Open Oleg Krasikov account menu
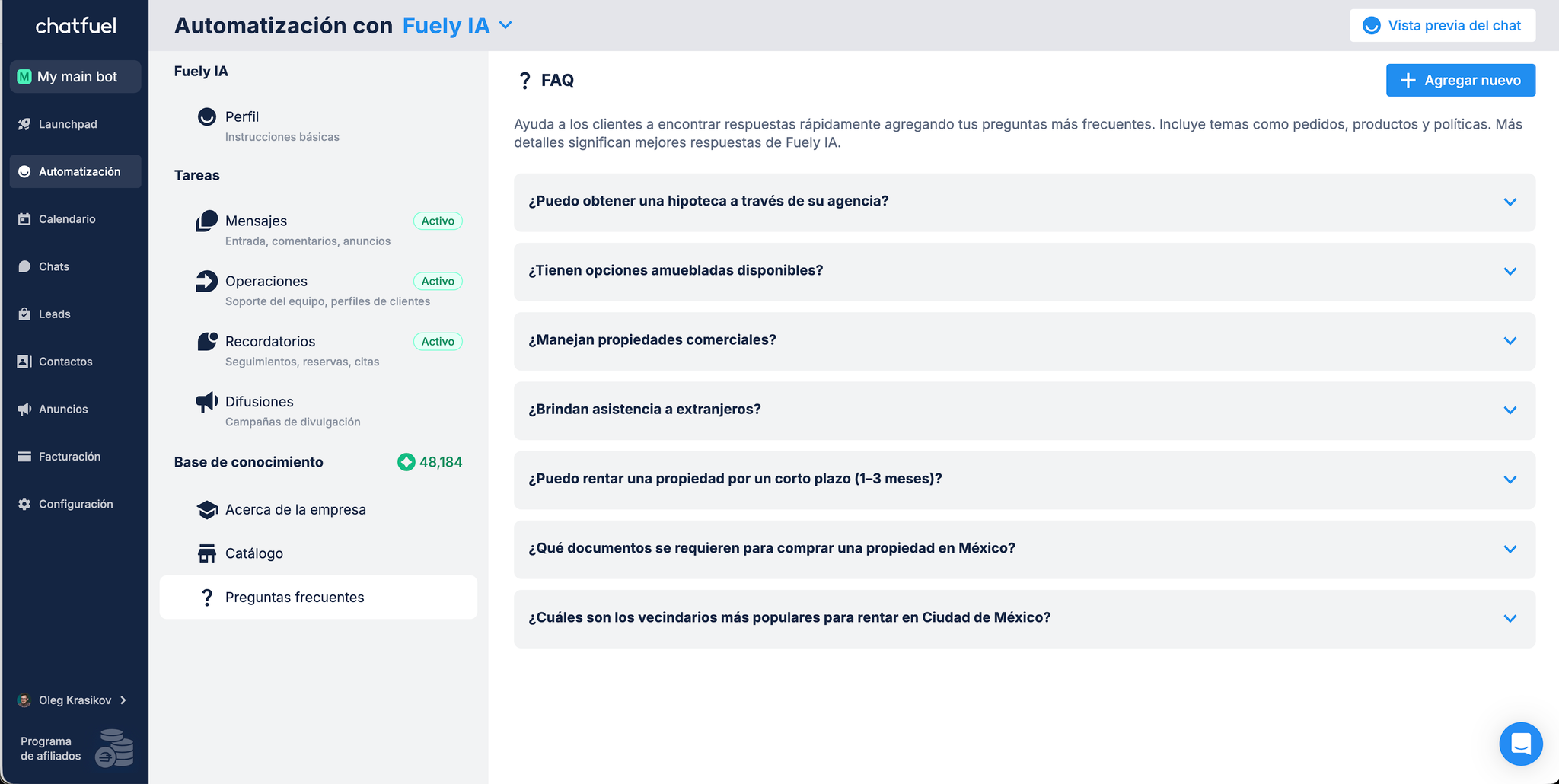The width and height of the screenshot is (1559, 784). click(73, 700)
